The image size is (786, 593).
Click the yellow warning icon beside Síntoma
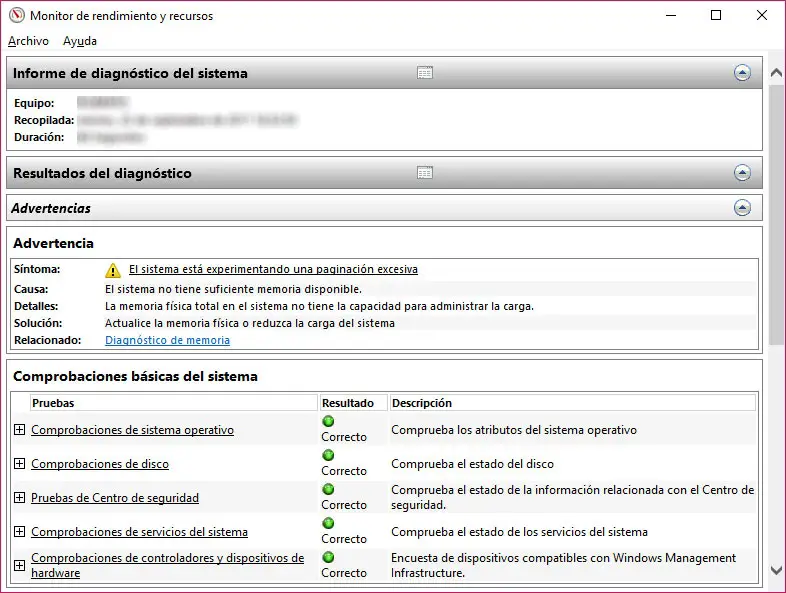coord(113,270)
